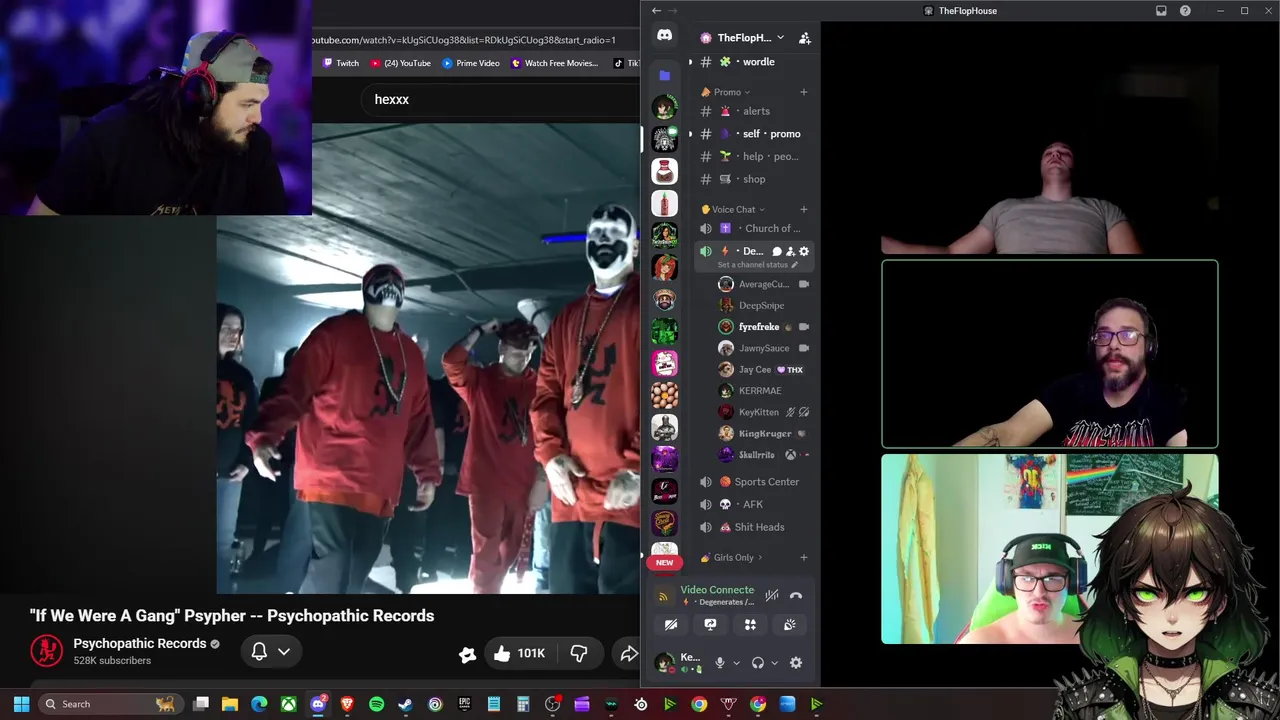Share your screen in Discord
The height and width of the screenshot is (720, 1280).
click(710, 625)
